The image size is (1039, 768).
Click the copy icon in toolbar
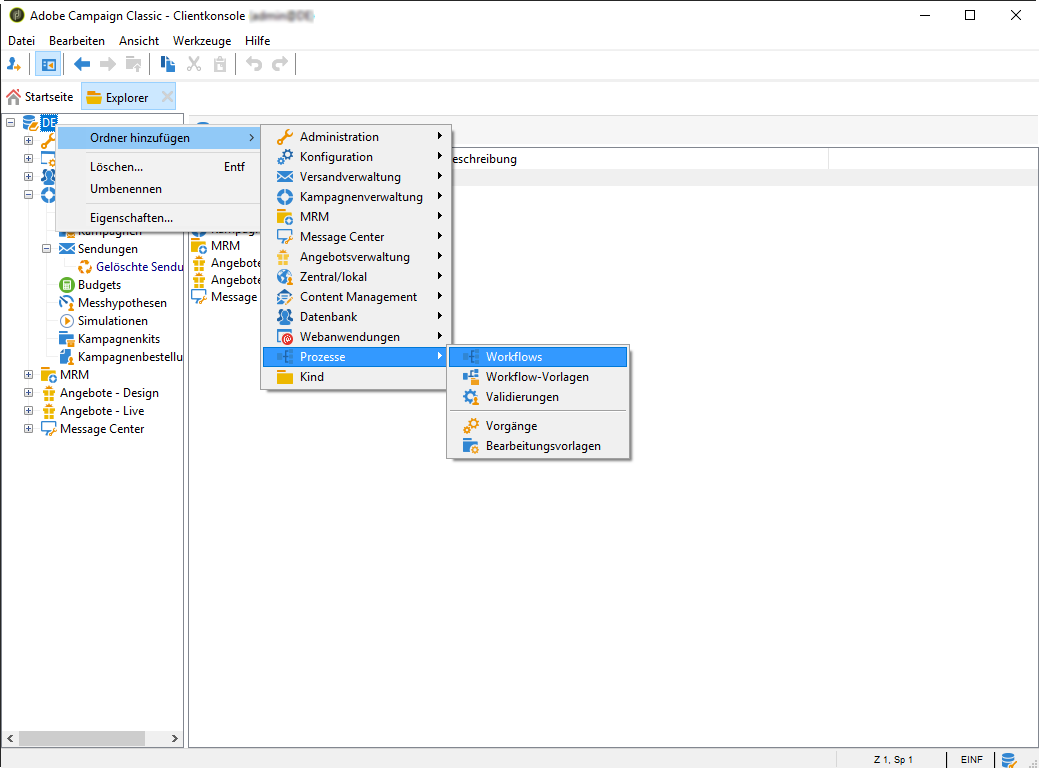tap(168, 64)
